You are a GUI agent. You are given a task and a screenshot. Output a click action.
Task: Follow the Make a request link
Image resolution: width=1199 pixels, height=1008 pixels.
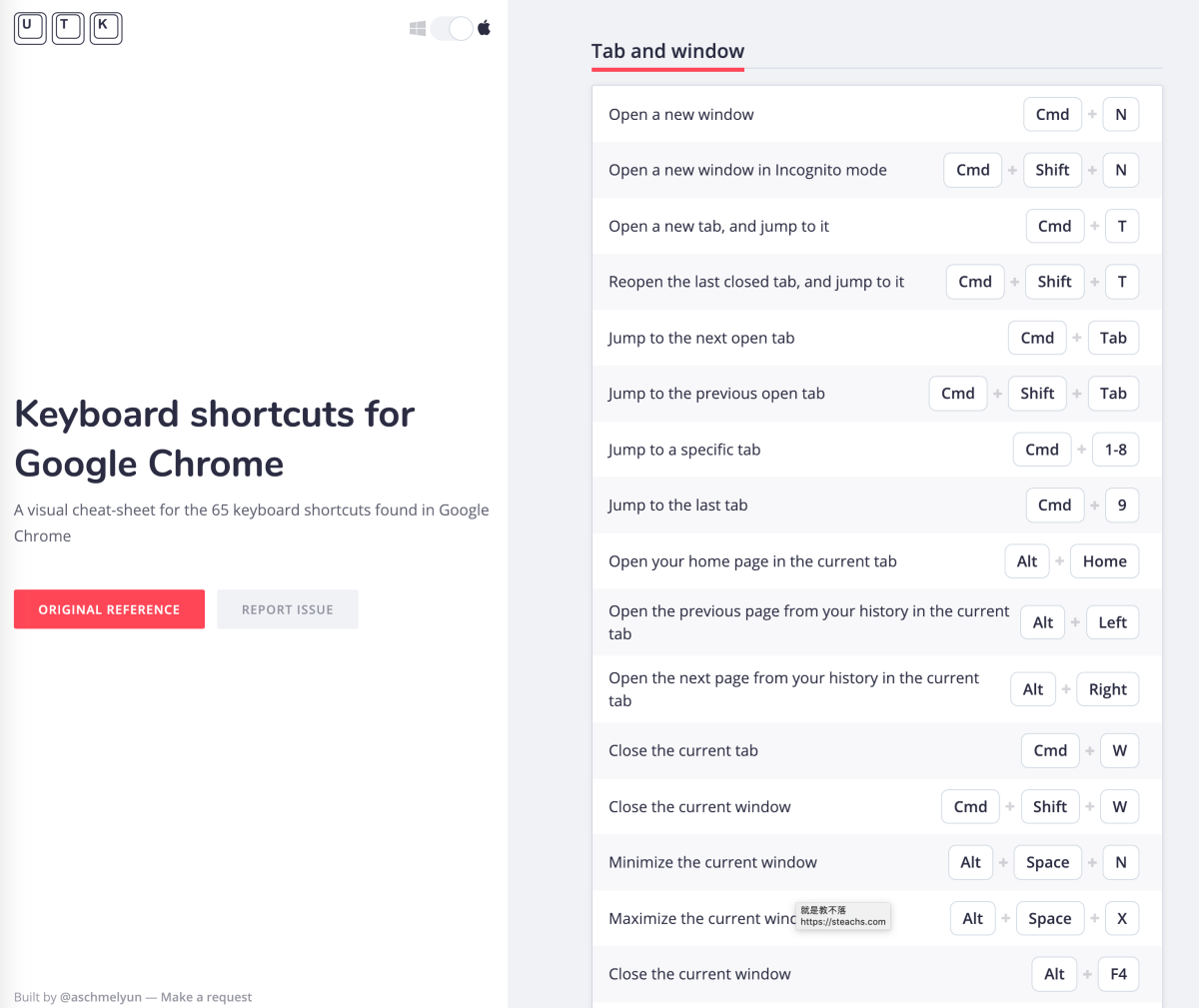(206, 997)
